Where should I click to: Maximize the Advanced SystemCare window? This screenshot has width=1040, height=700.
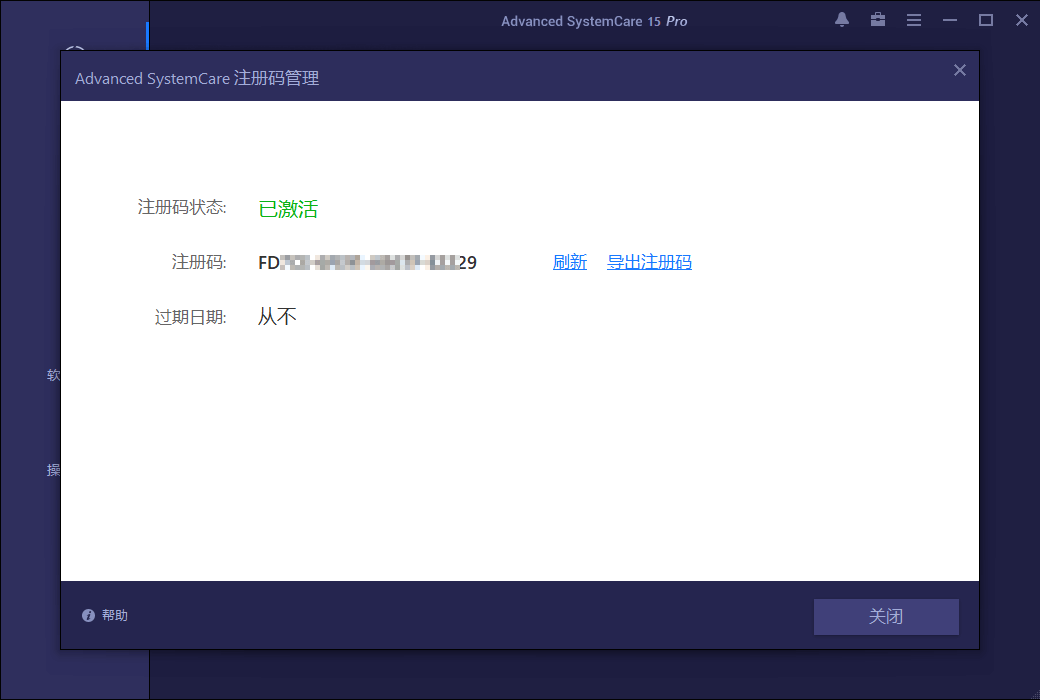point(986,21)
